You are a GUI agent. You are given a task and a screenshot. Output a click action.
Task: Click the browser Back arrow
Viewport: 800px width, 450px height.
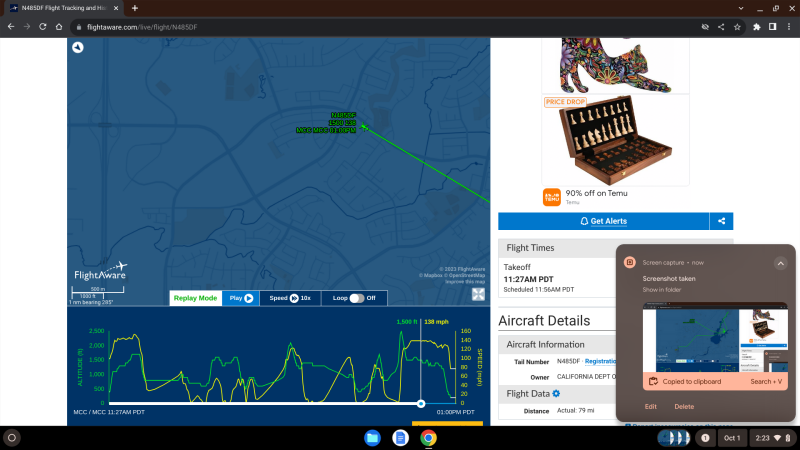click(11, 27)
